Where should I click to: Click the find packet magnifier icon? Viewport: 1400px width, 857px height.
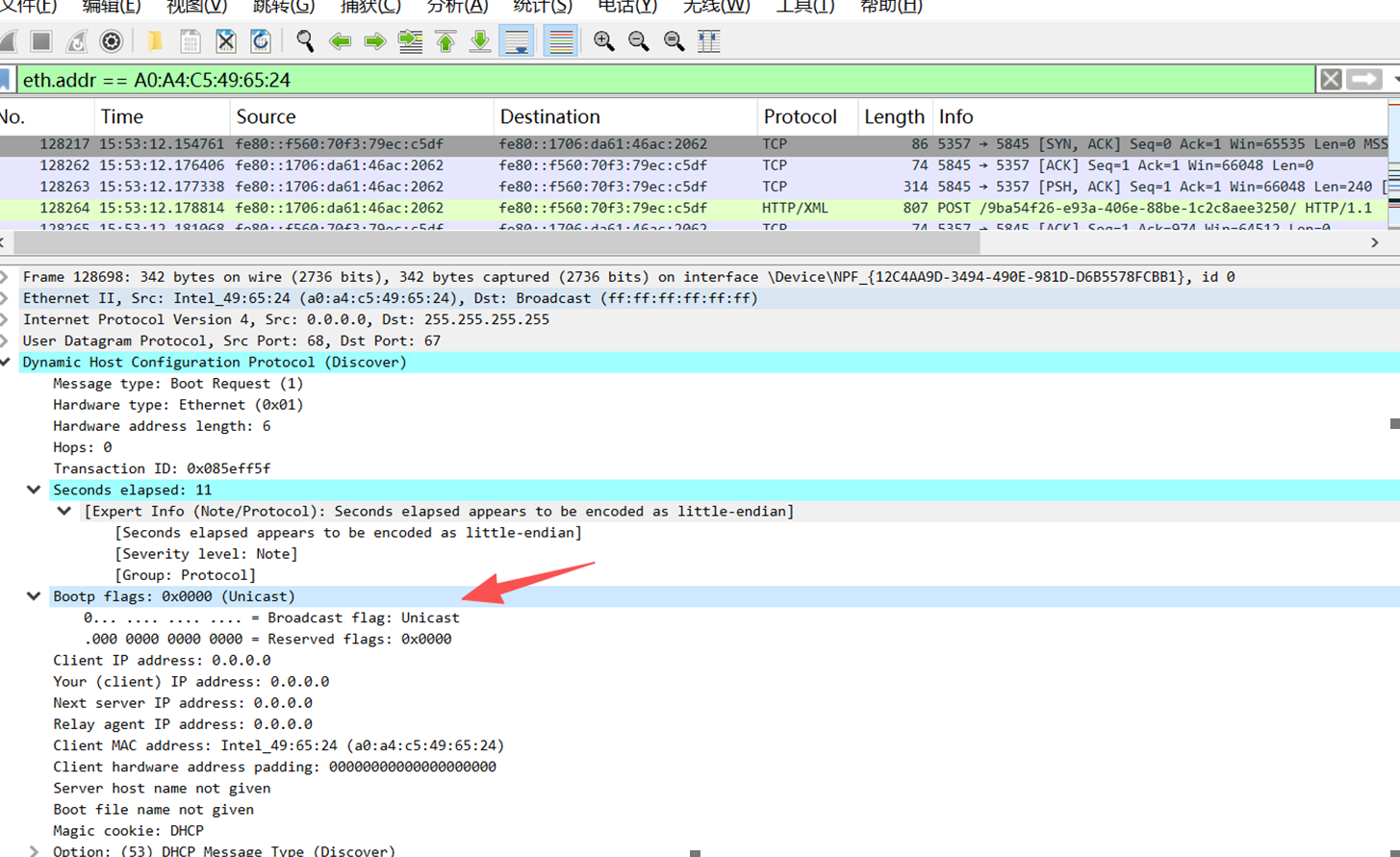point(305,41)
